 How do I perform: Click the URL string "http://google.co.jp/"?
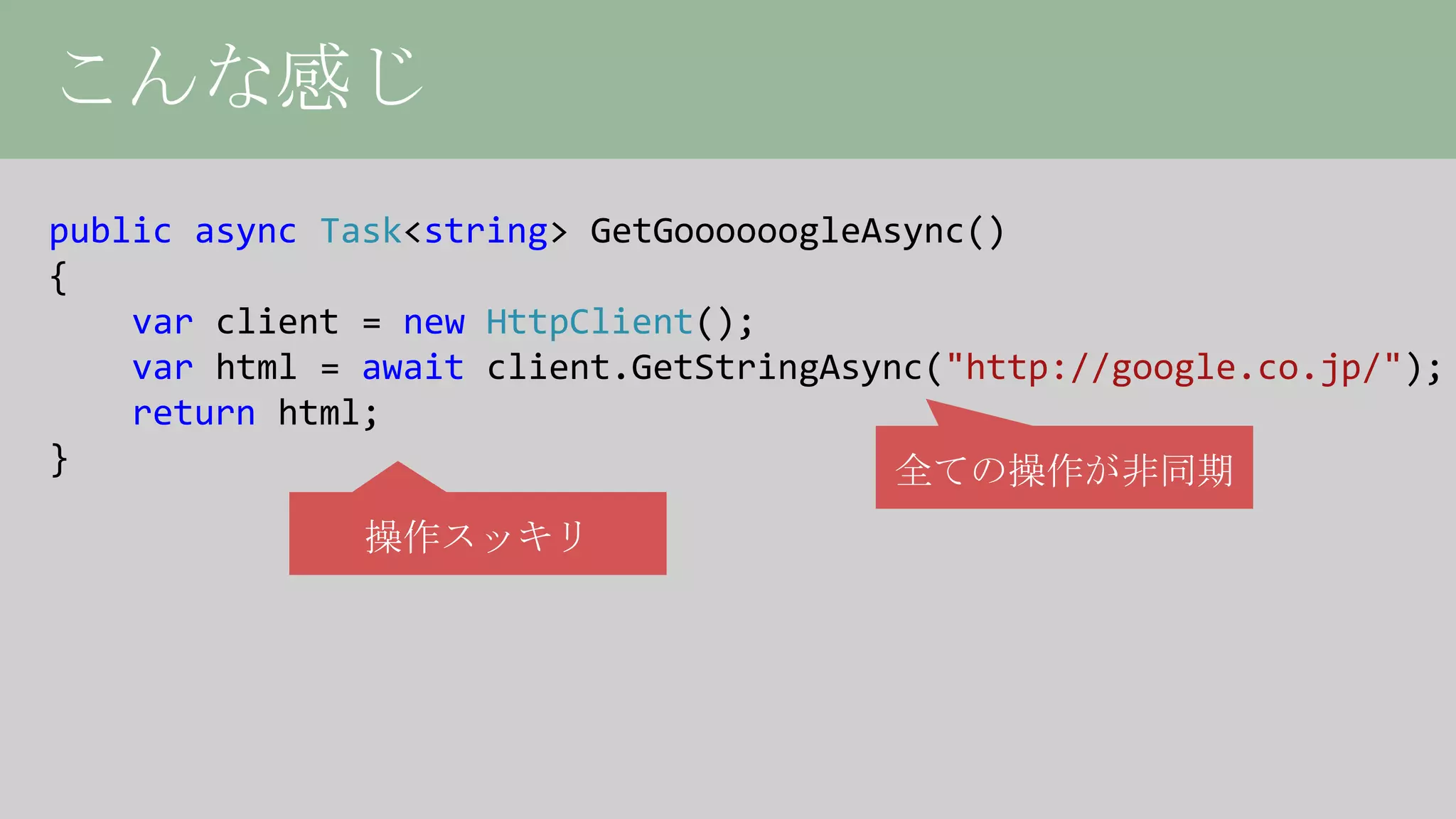click(1173, 370)
